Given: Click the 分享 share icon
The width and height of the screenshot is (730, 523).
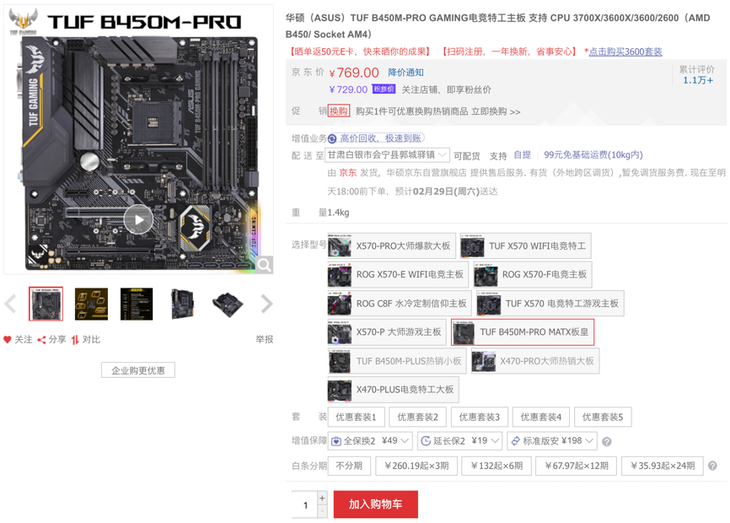Looking at the screenshot, I should click(41, 340).
